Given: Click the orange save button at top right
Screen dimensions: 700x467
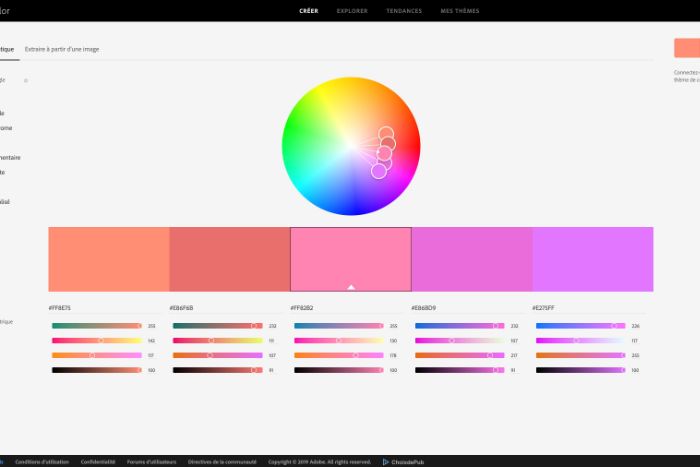Looking at the screenshot, I should point(686,49).
